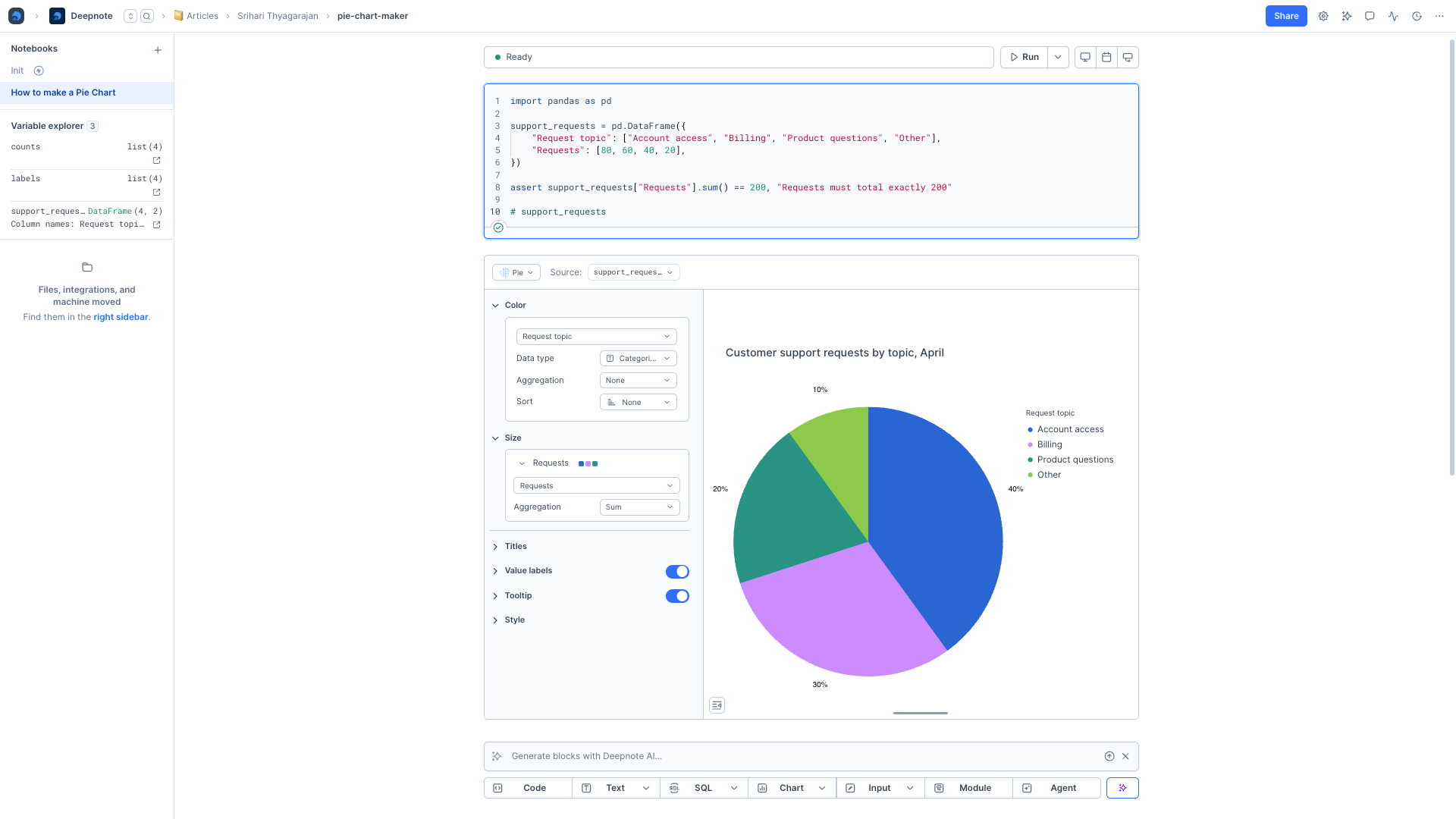Open the support_requests DataFrame popout icon
Screen dimensions: 1456x819
(157, 224)
